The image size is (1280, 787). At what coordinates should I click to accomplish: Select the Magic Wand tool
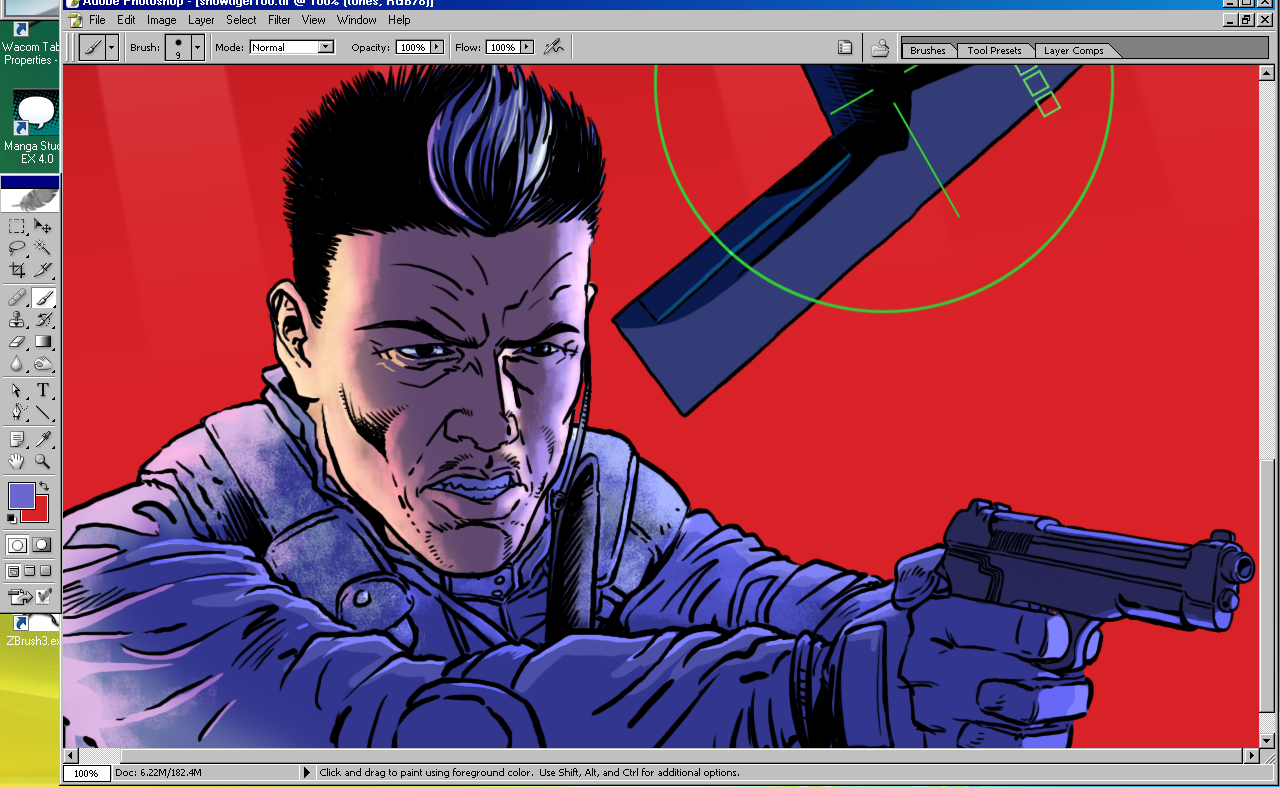43,248
